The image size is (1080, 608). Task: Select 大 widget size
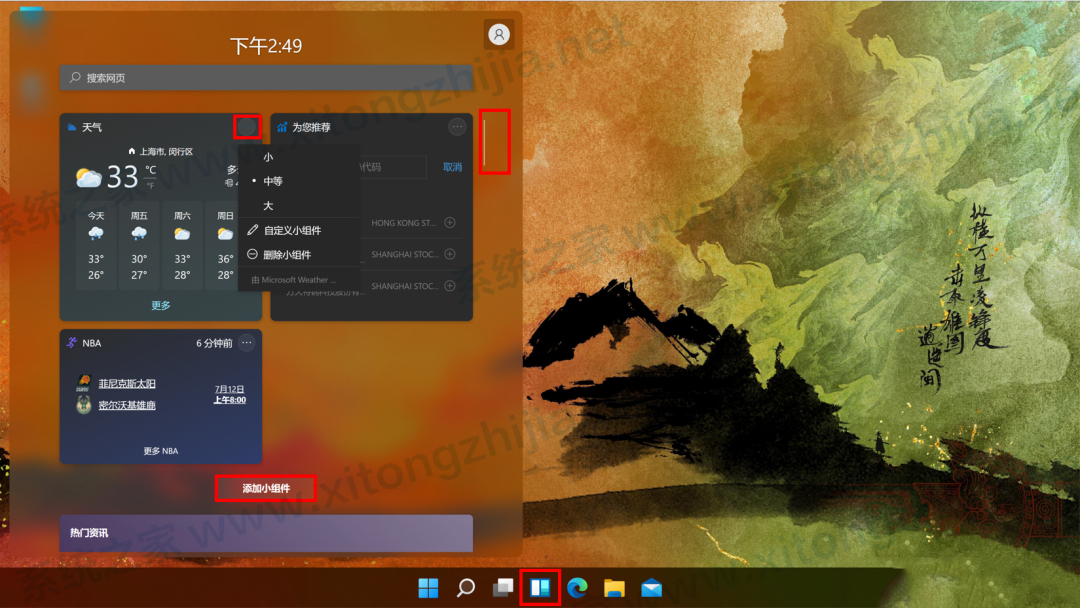click(x=270, y=205)
